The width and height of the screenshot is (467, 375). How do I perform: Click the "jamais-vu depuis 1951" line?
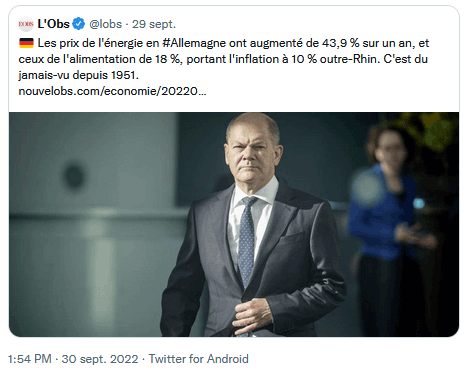click(78, 75)
